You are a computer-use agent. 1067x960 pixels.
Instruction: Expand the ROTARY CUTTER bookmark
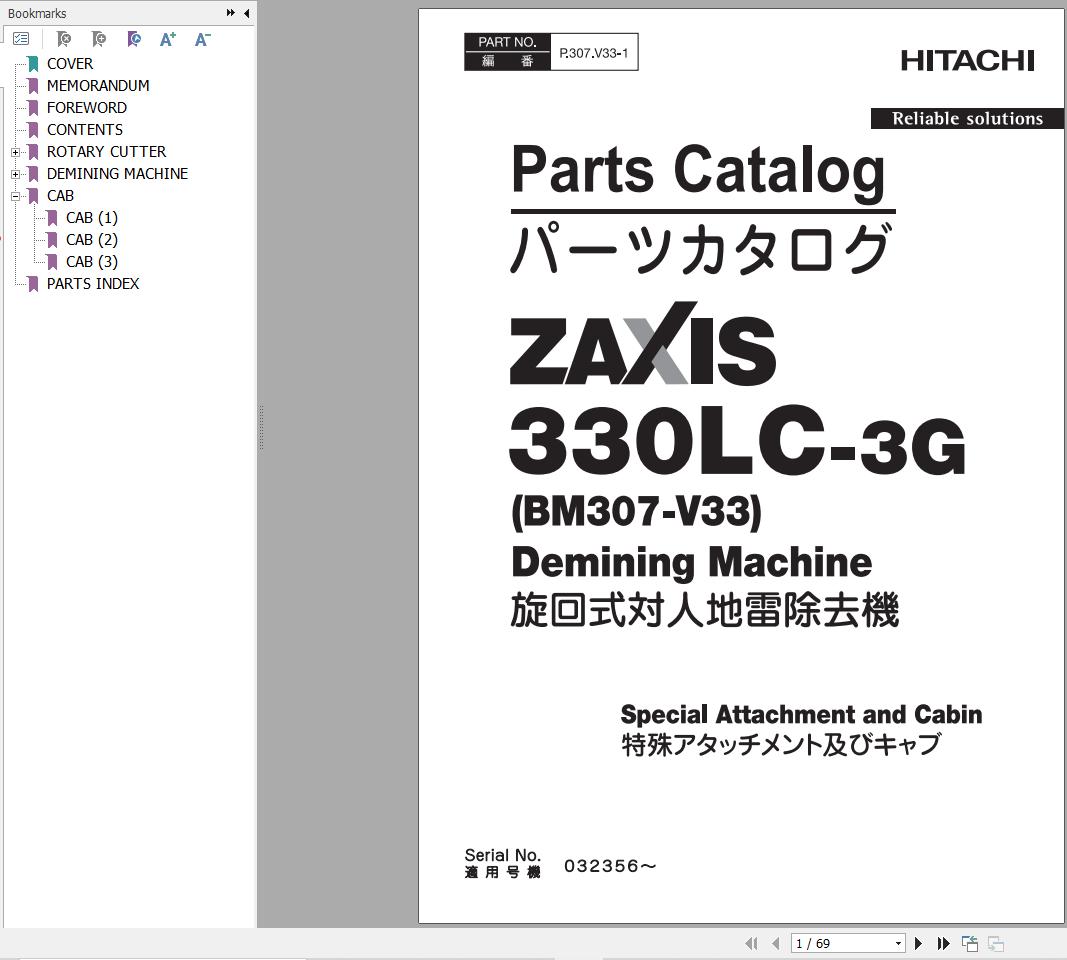click(x=16, y=152)
